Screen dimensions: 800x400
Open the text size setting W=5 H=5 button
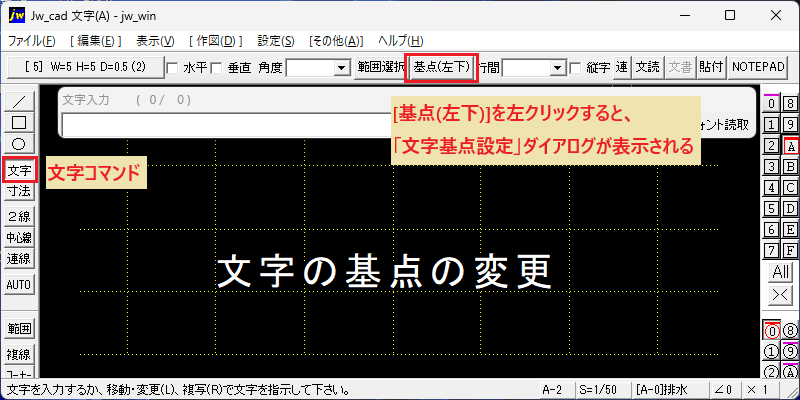click(x=86, y=67)
